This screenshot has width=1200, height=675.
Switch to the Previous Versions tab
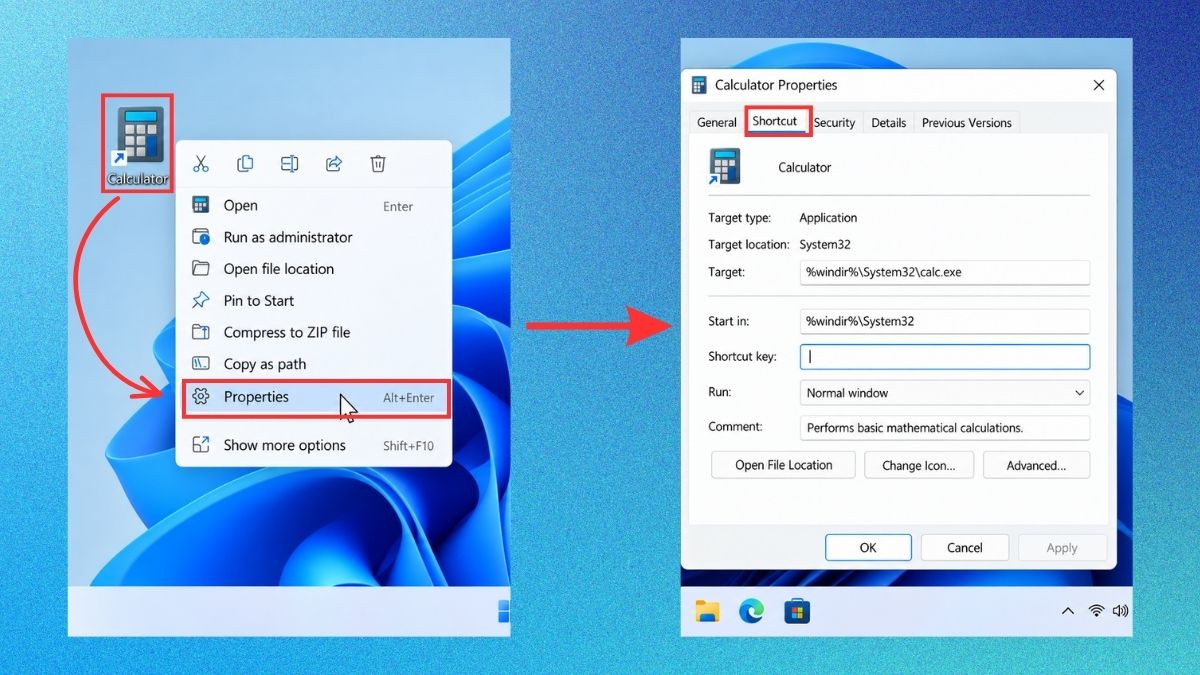point(966,123)
